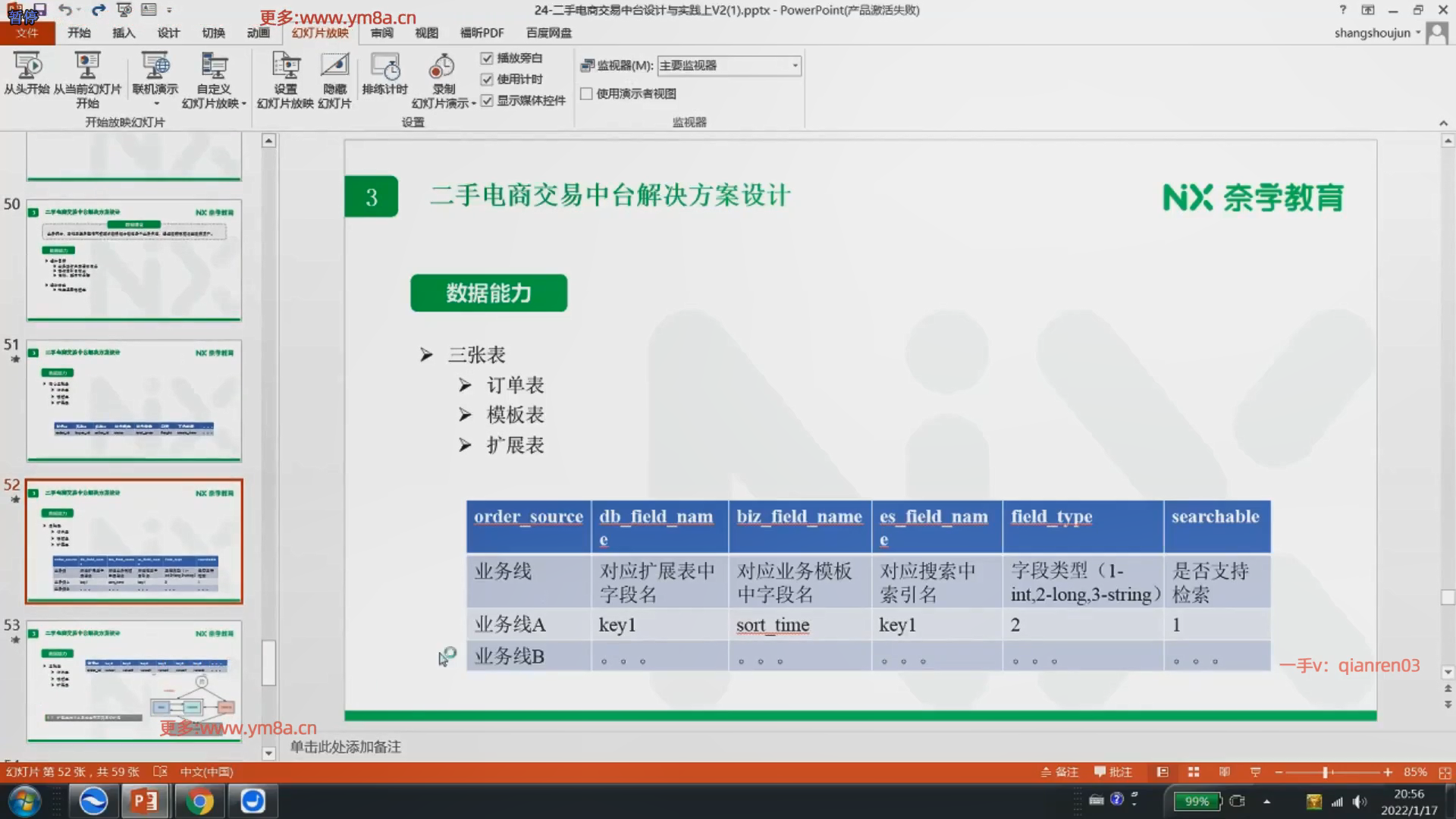The height and width of the screenshot is (819, 1456).
Task: Enable Use Presenter View checkbox
Action: point(586,94)
